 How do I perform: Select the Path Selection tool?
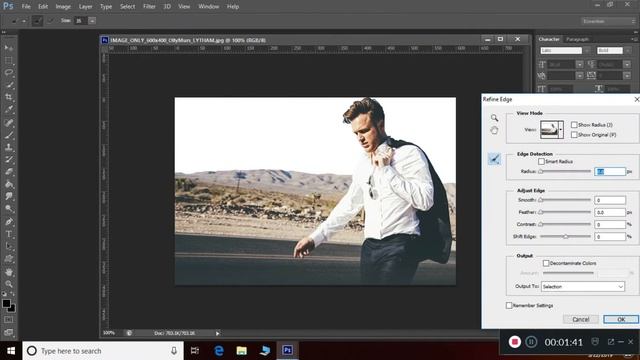(x=9, y=246)
